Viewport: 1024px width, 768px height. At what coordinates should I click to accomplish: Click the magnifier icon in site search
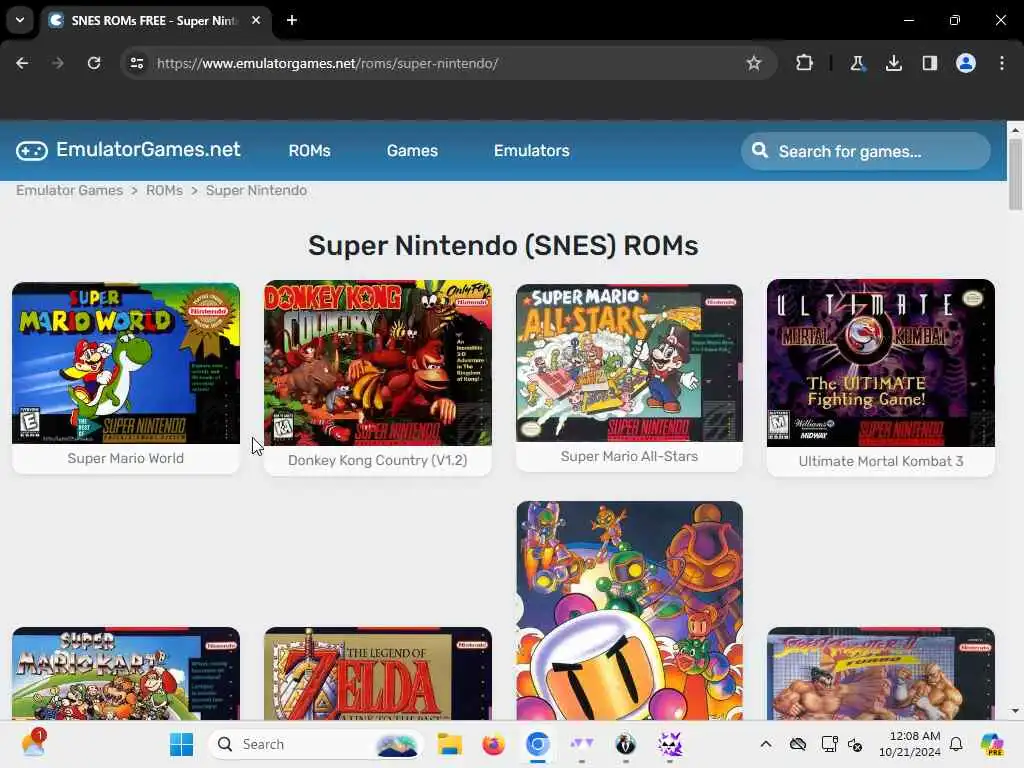pyautogui.click(x=760, y=150)
